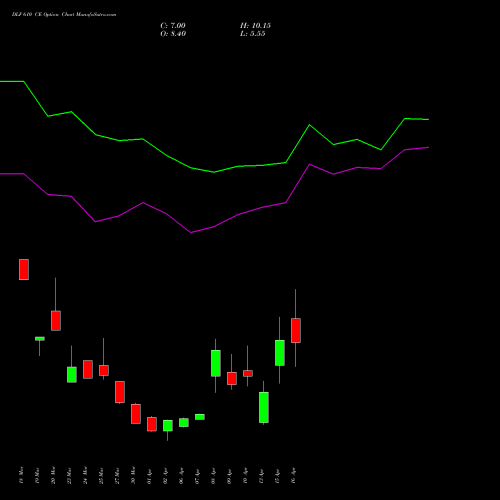Select the 02 Apr green candle

168,426
